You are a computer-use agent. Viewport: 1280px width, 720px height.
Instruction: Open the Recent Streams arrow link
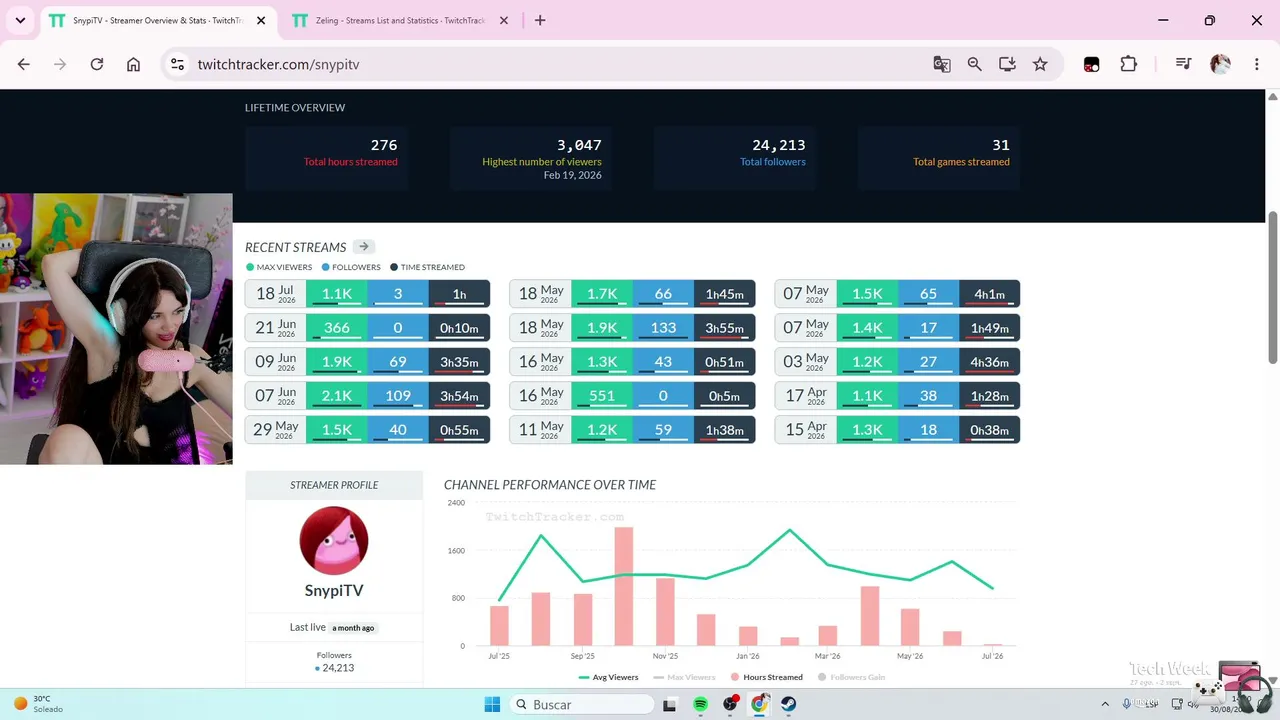(x=364, y=247)
